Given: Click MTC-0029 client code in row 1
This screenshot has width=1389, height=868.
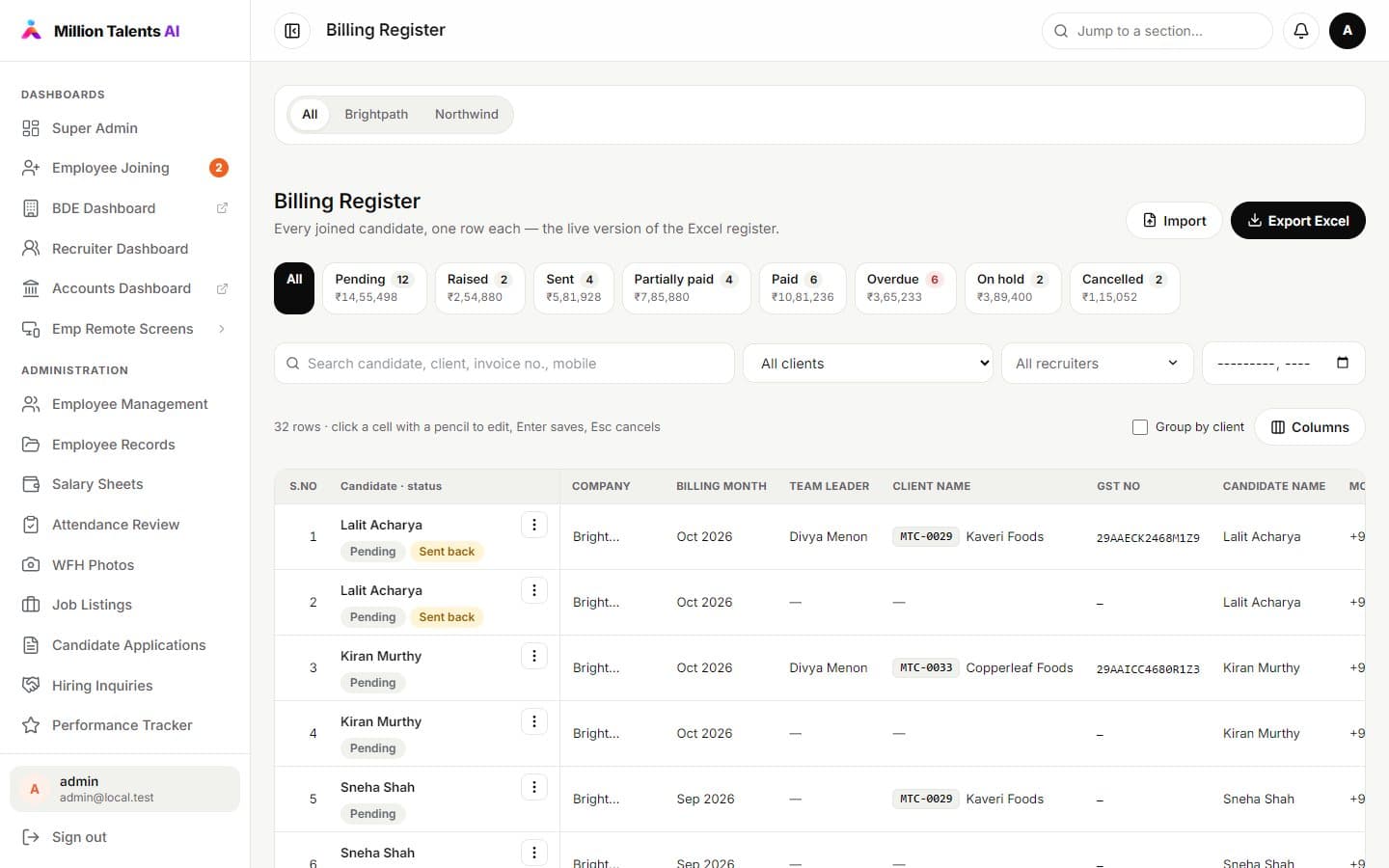Looking at the screenshot, I should 926,536.
